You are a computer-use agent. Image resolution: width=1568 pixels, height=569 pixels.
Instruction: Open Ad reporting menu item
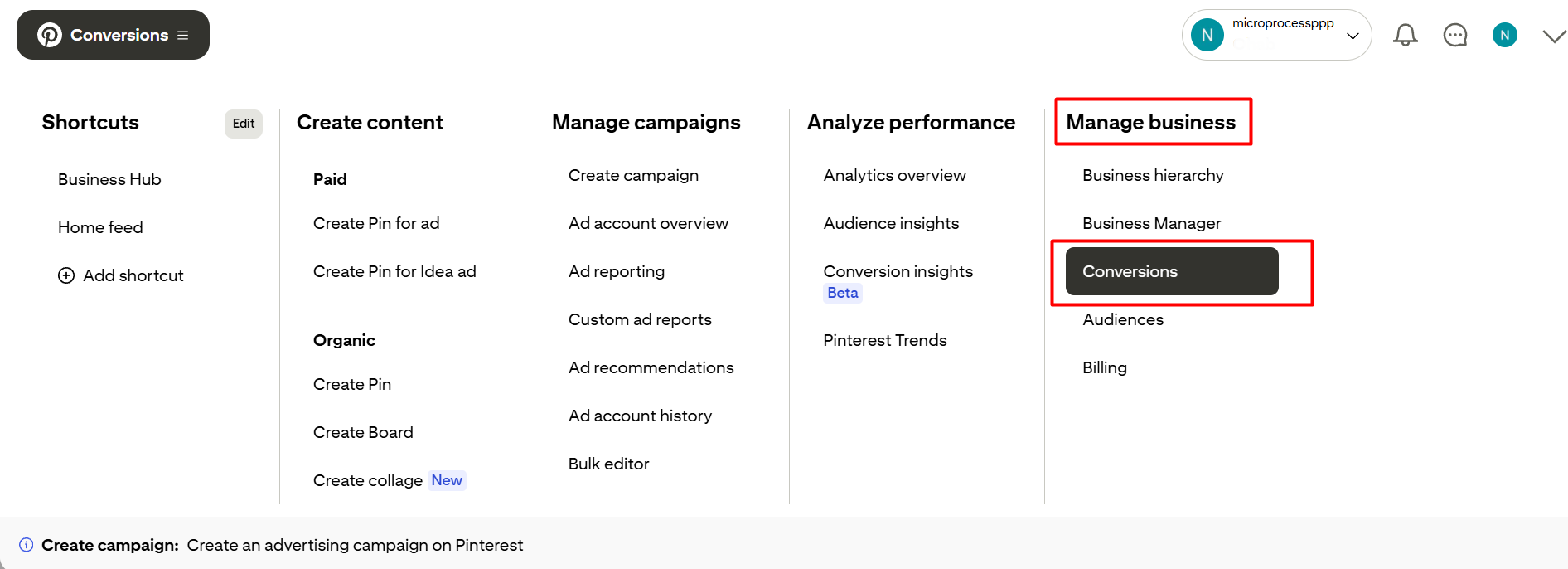[x=617, y=271]
